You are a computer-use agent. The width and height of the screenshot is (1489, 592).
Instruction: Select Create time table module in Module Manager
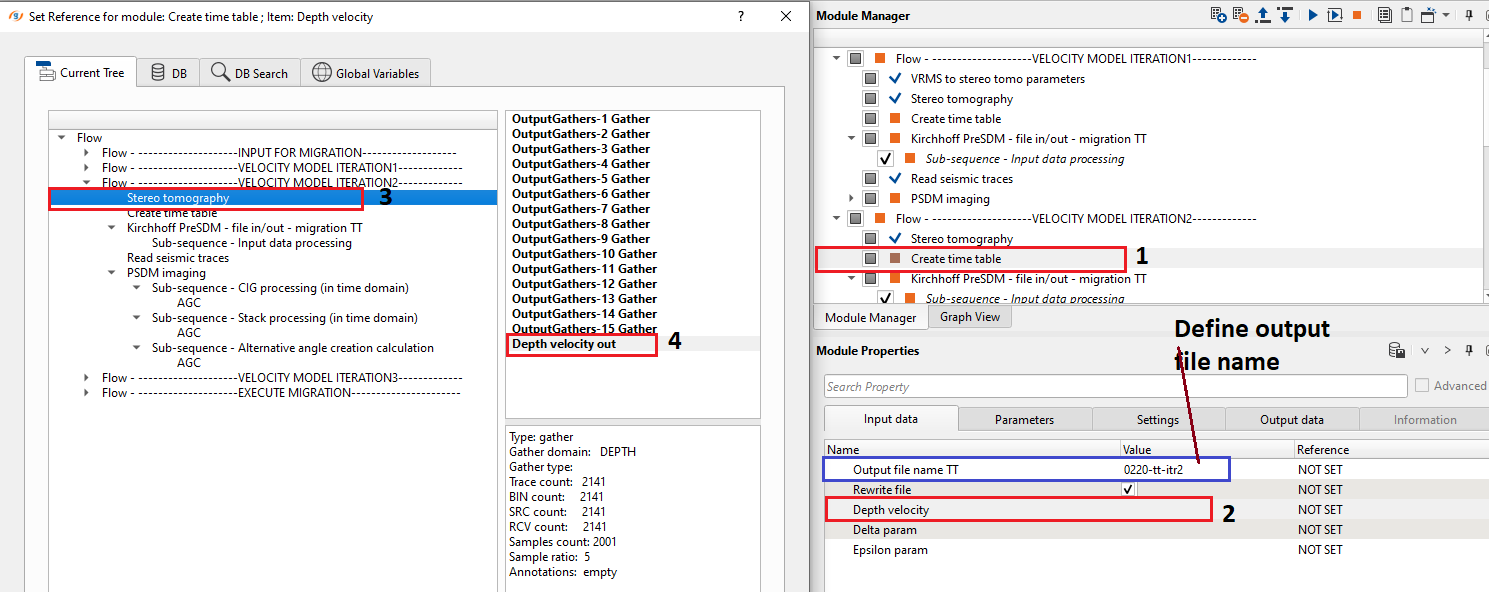point(955,259)
